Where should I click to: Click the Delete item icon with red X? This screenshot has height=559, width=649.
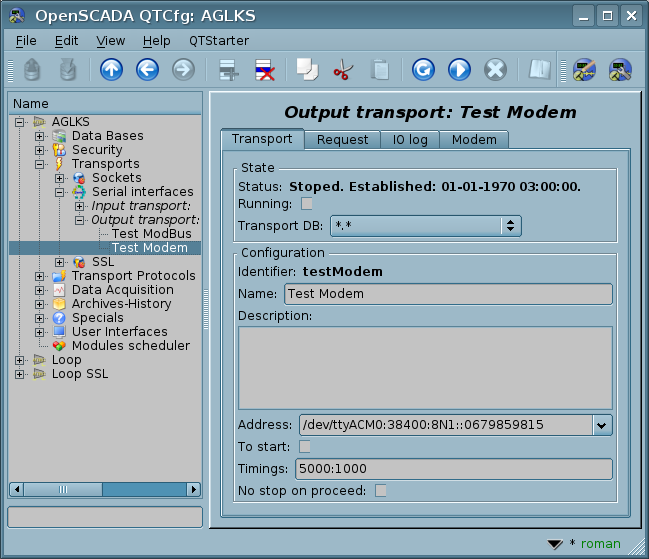[x=265, y=70]
